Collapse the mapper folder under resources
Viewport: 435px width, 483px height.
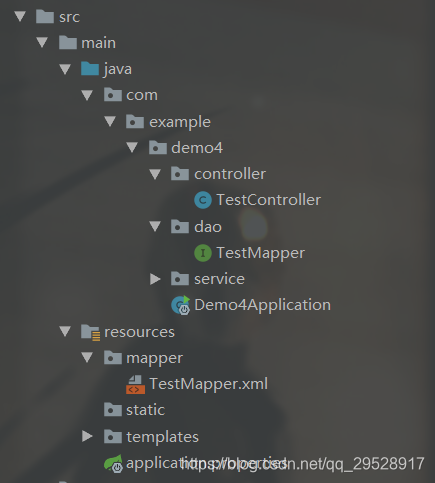pyautogui.click(x=87, y=357)
